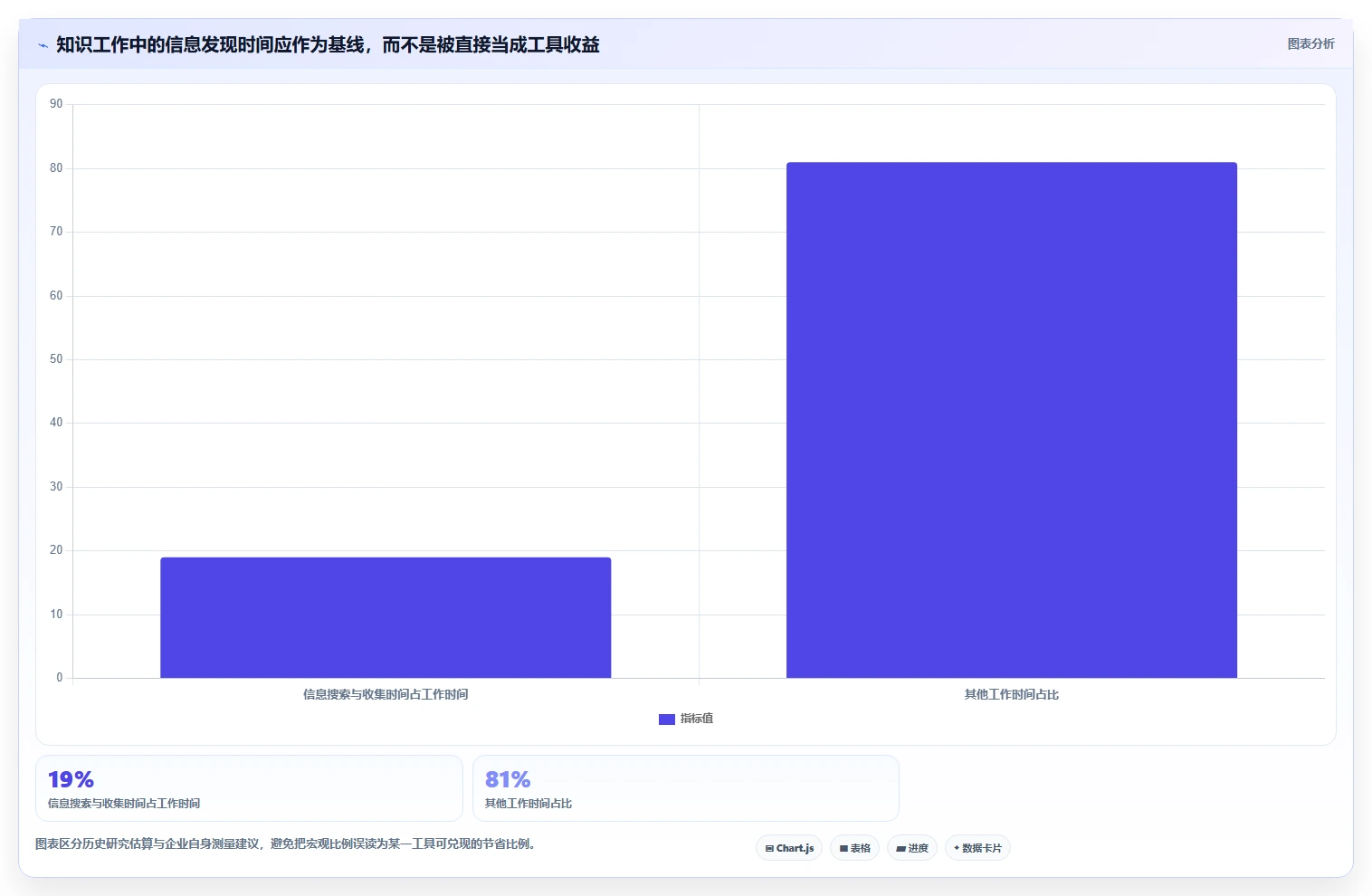Image resolution: width=1372 pixels, height=896 pixels.
Task: Click the 数据卡片 tag
Action: [977, 848]
